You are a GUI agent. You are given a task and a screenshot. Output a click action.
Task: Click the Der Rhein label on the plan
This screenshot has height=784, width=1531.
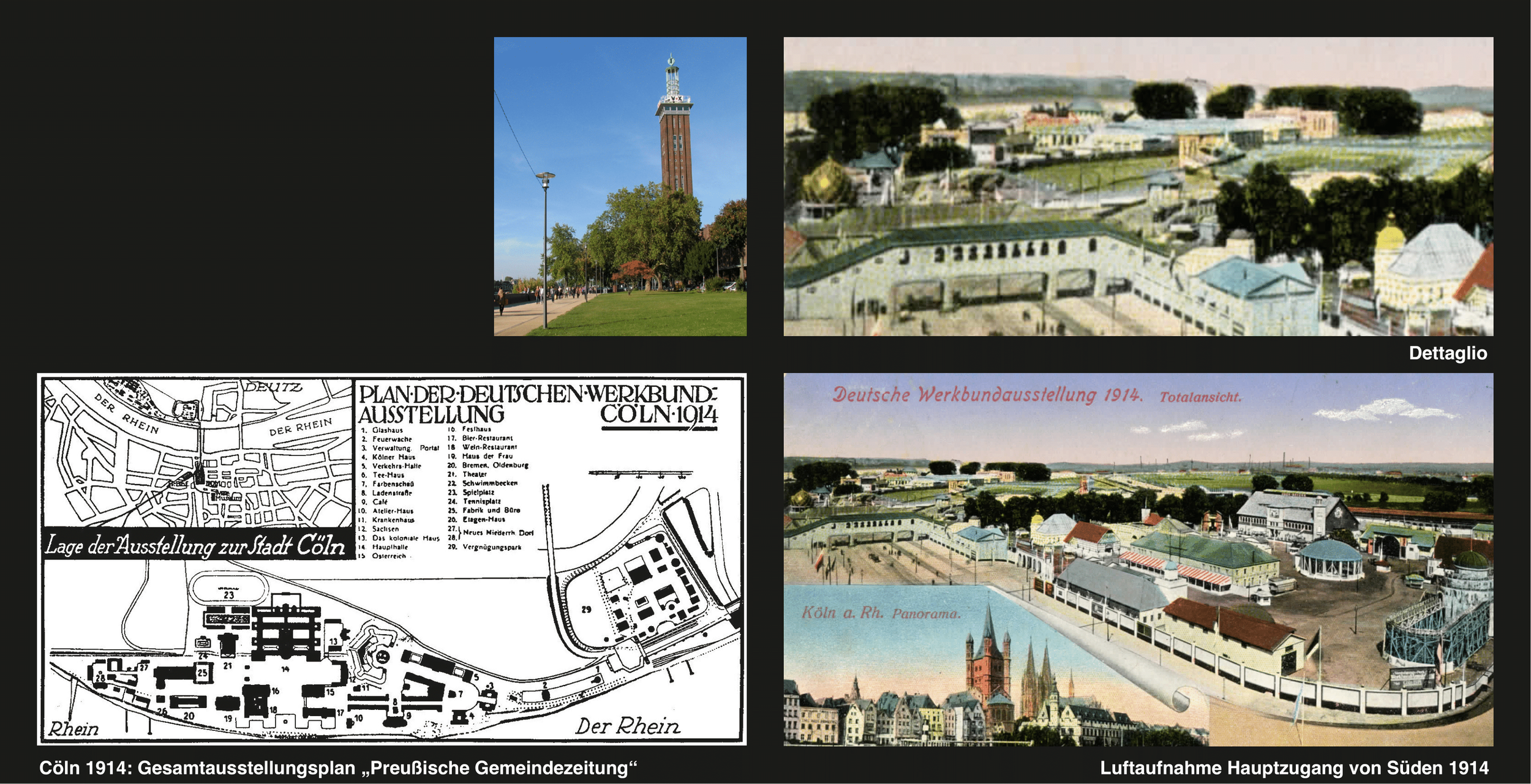click(x=627, y=726)
